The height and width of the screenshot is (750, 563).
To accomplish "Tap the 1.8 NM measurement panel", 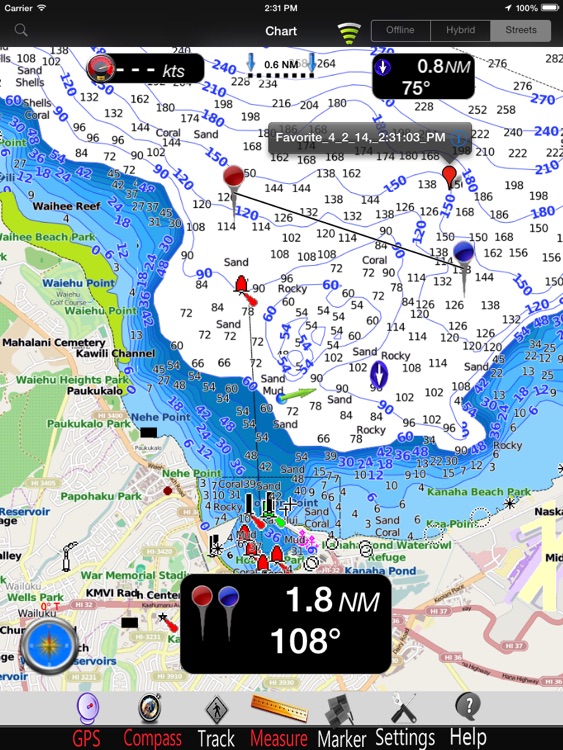I will [286, 623].
